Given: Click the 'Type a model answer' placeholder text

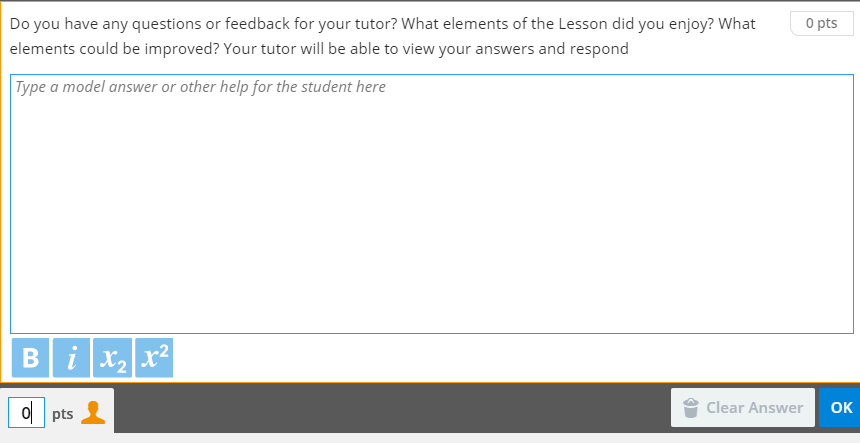Looking at the screenshot, I should [x=201, y=87].
